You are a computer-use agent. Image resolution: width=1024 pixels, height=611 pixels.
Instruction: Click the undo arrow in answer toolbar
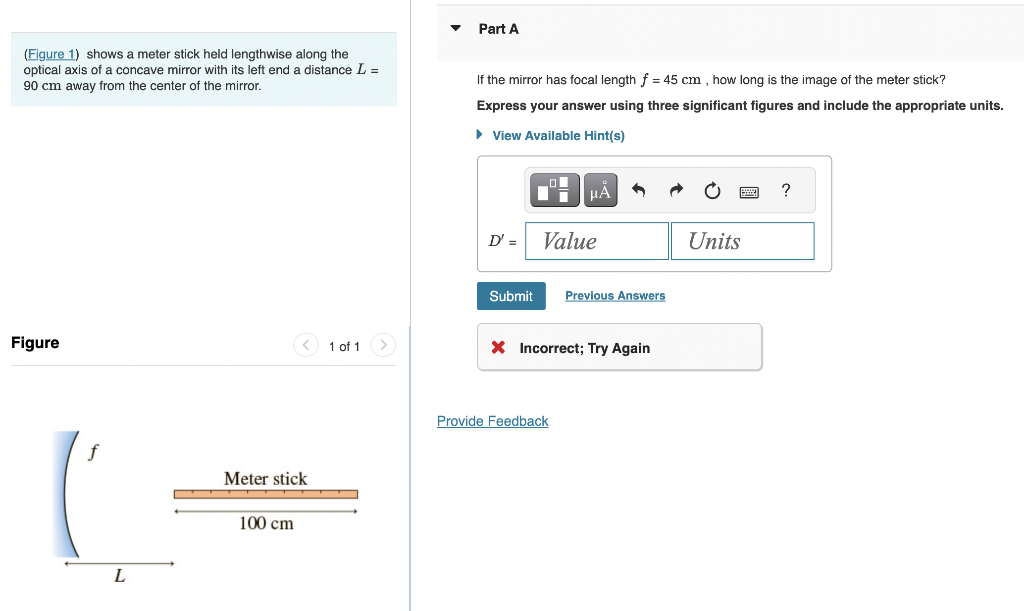pyautogui.click(x=639, y=190)
